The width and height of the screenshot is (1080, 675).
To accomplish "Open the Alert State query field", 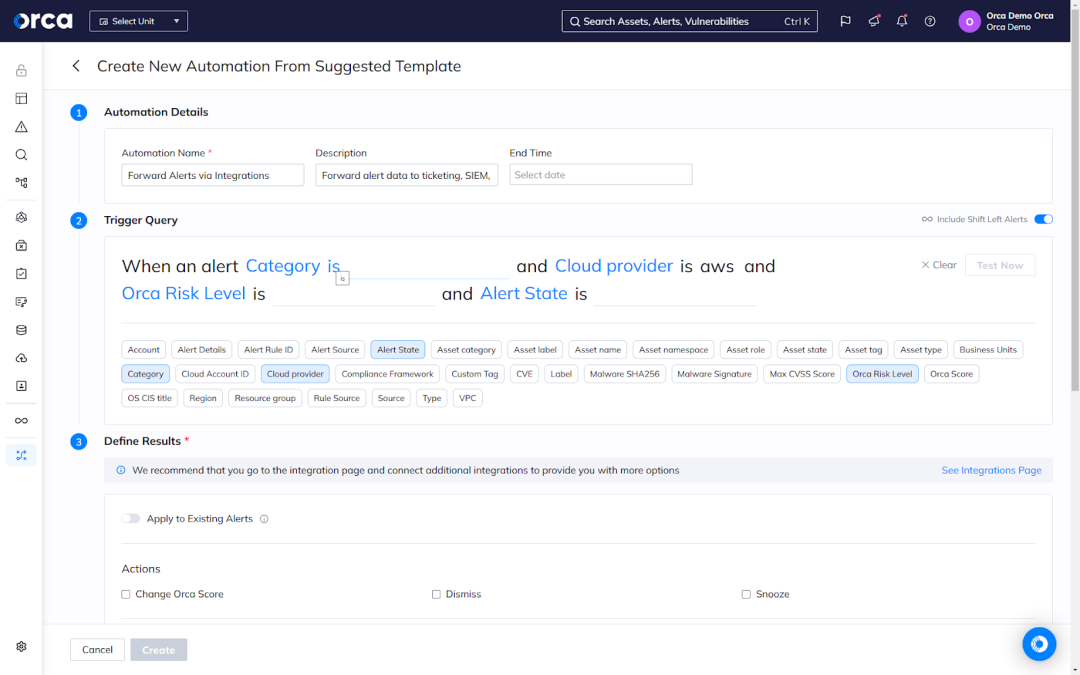I will point(523,293).
